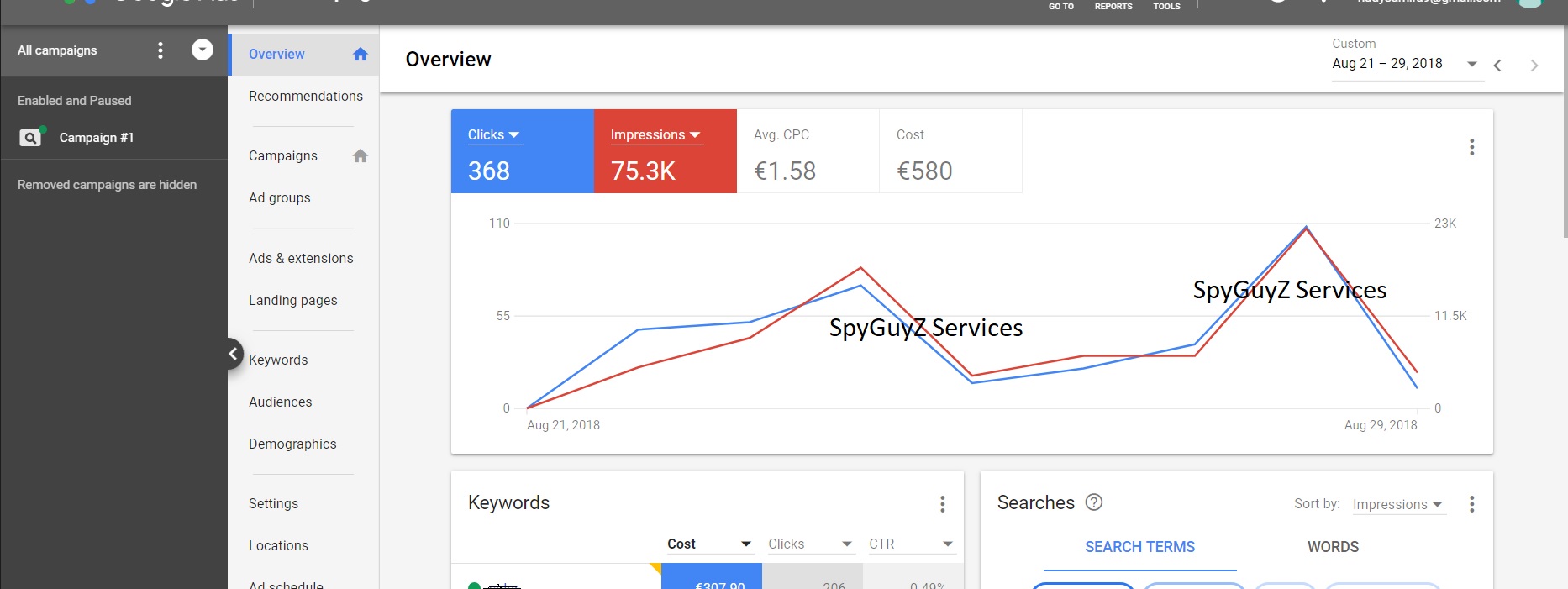Open Ads & extensions page

pyautogui.click(x=301, y=258)
